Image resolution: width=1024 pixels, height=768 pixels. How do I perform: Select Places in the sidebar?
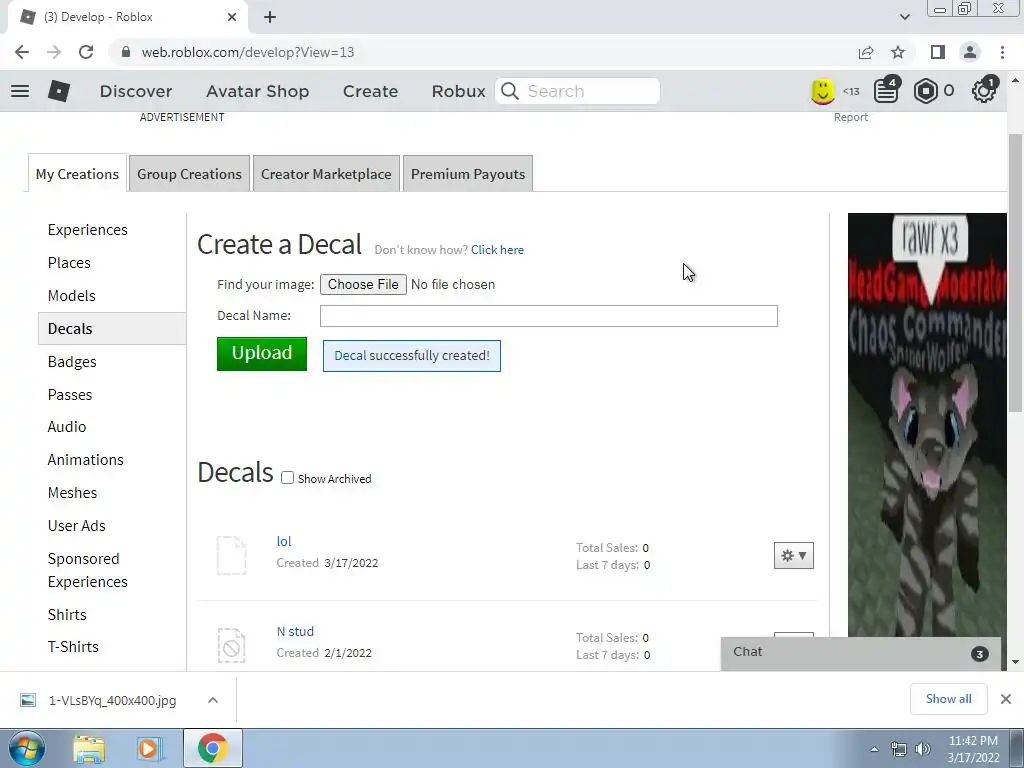pos(69,263)
